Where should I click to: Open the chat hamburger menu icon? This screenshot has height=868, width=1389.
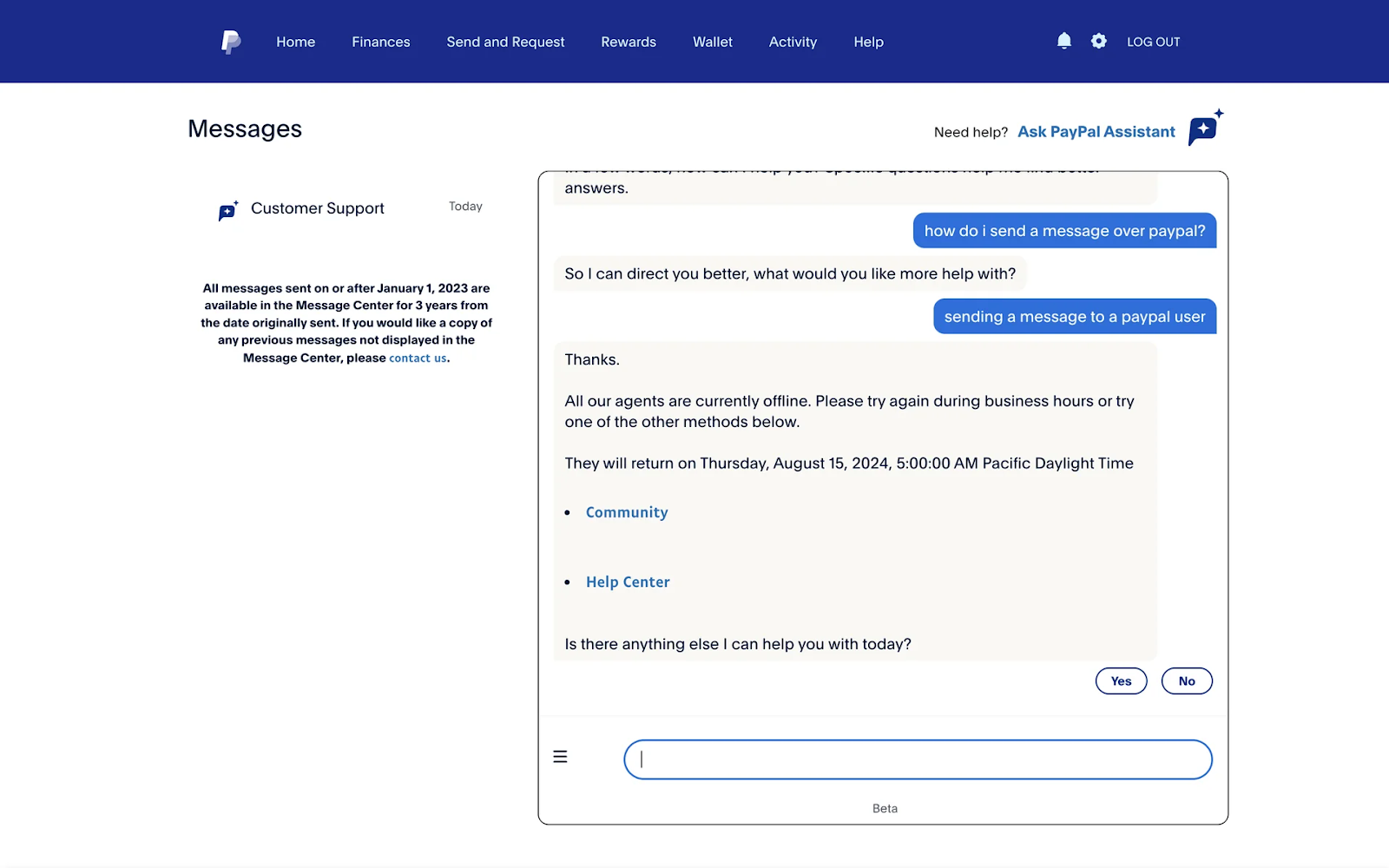coord(560,757)
